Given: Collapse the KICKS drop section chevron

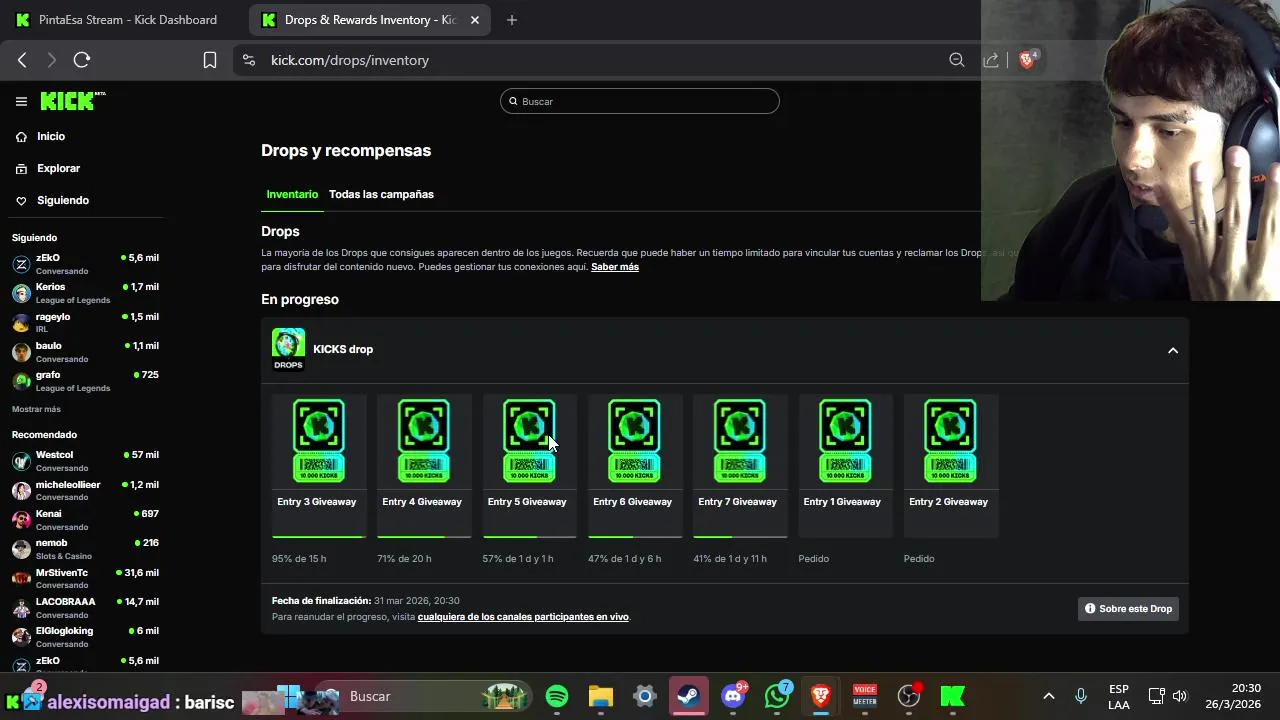Looking at the screenshot, I should coord(1173,350).
